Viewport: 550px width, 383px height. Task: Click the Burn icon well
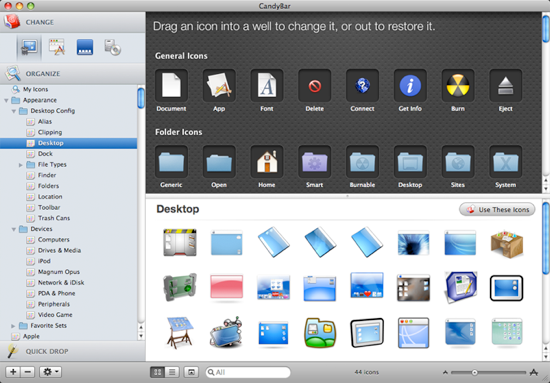click(458, 86)
